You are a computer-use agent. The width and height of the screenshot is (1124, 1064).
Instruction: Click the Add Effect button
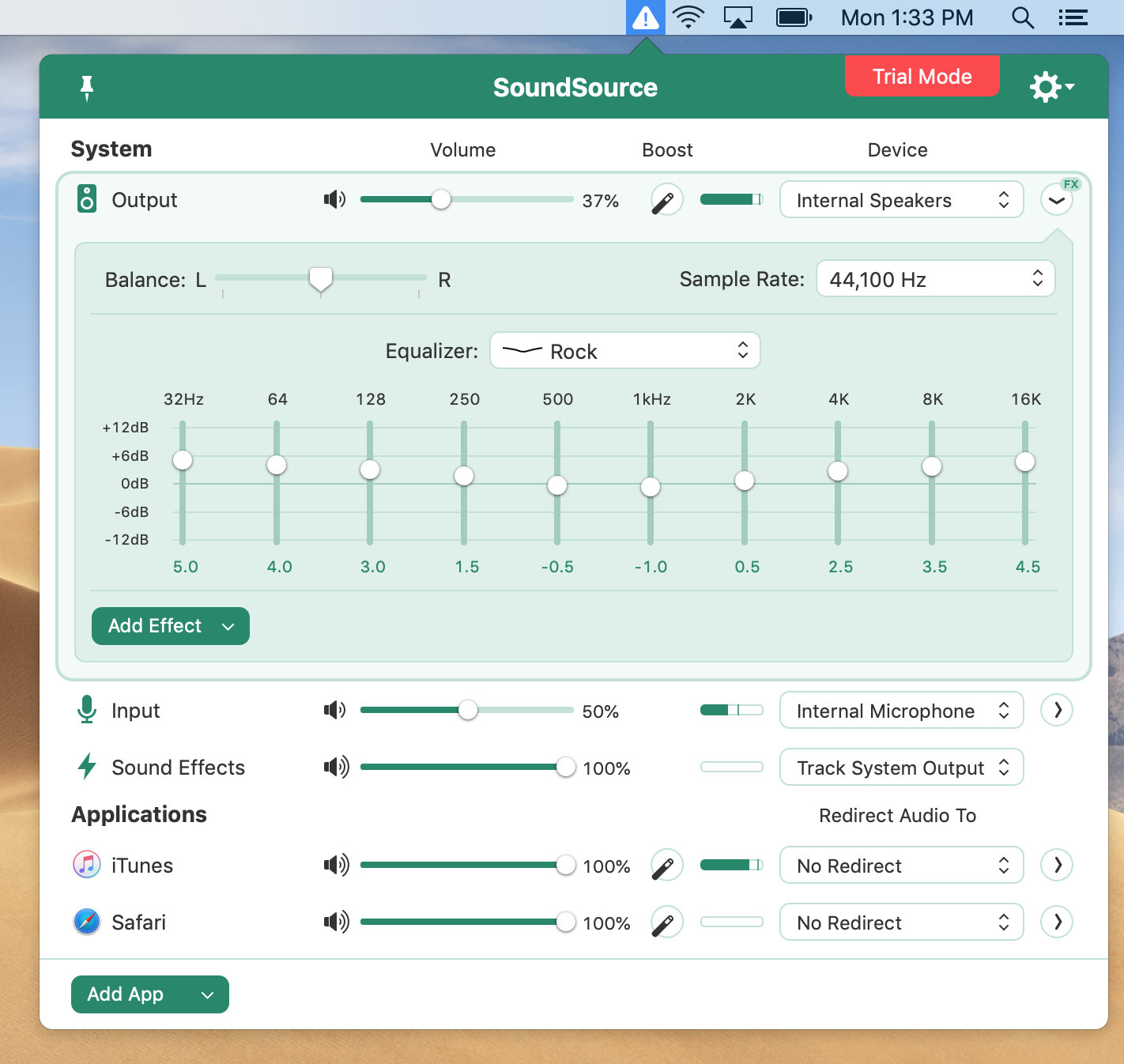[x=171, y=626]
